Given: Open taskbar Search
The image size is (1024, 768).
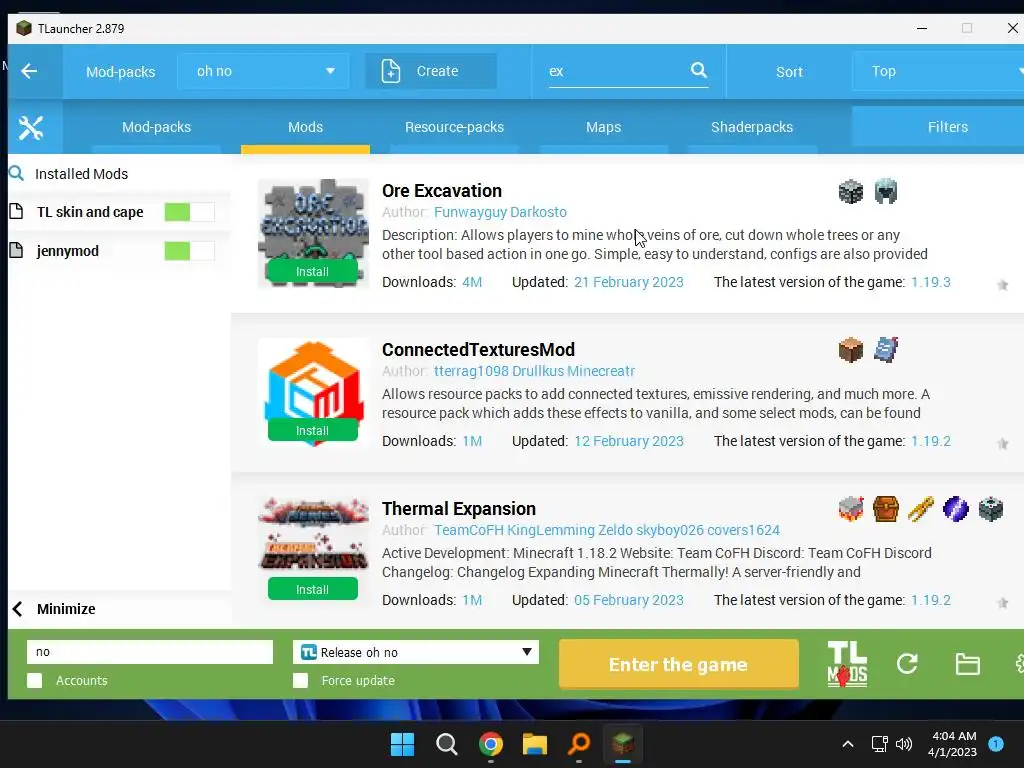Looking at the screenshot, I should [447, 744].
